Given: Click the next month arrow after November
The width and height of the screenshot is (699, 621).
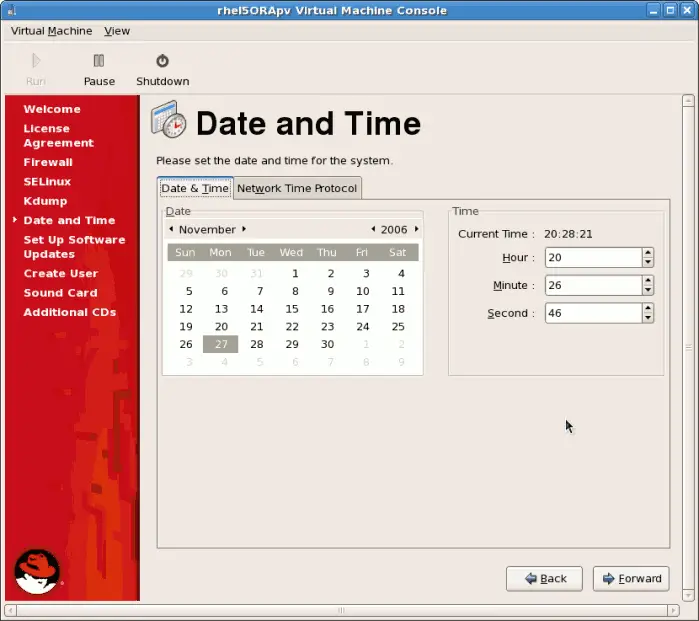Looking at the screenshot, I should click(x=244, y=229).
